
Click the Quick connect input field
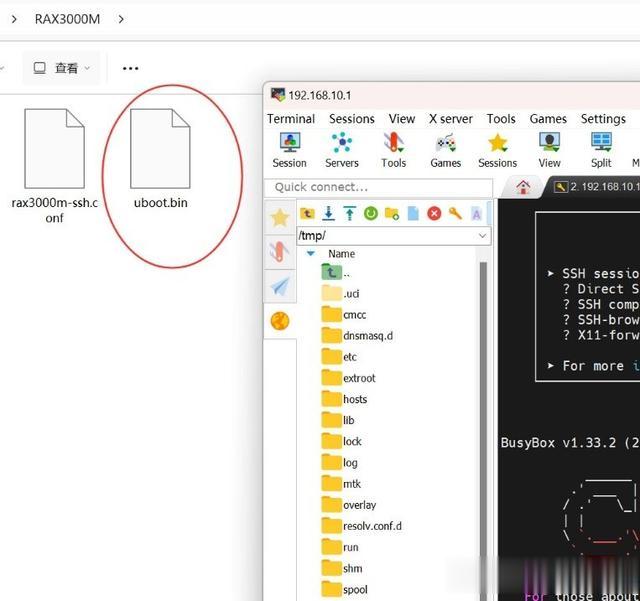[x=379, y=187]
